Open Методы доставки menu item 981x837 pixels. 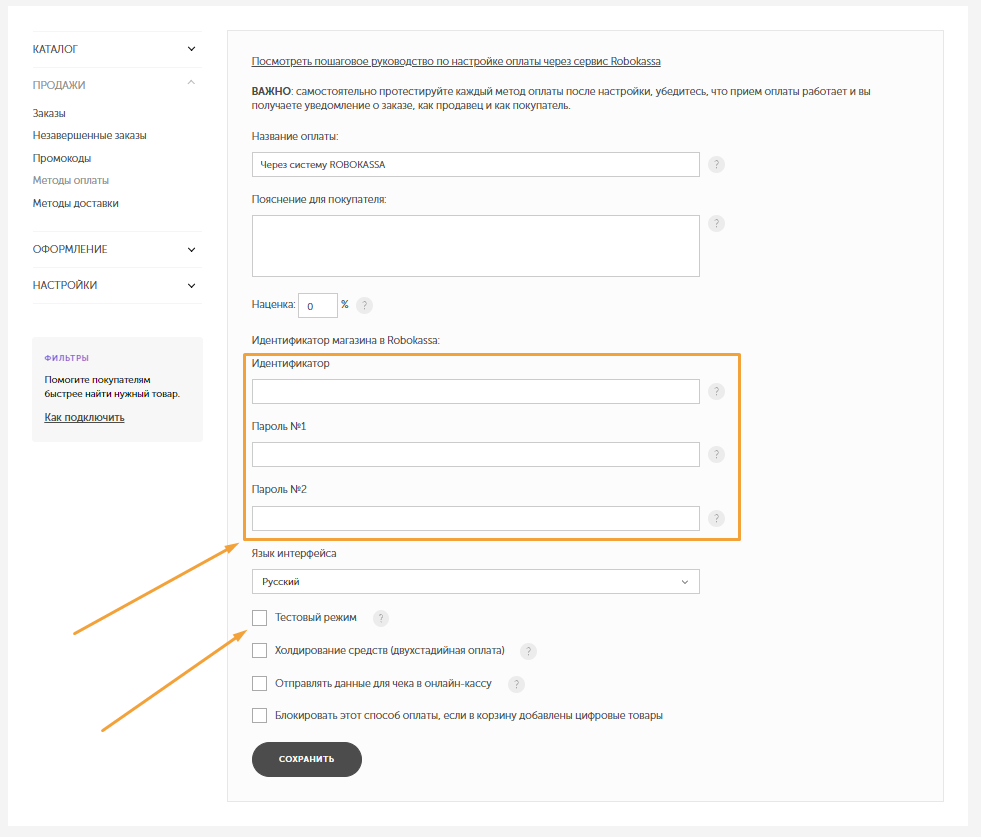[x=76, y=203]
